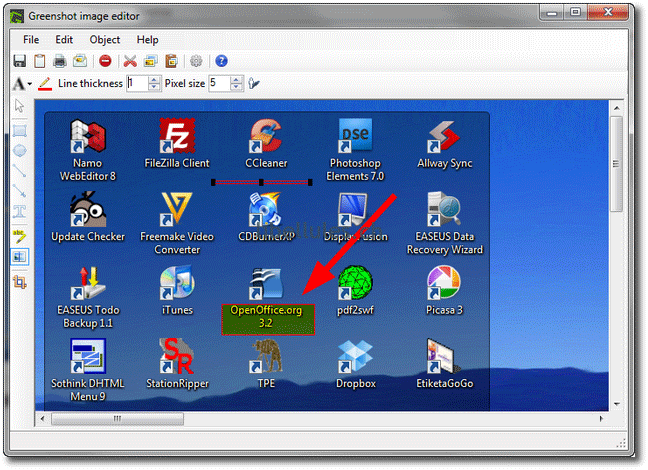Viewport: 648px width, 470px height.
Task: Save the image with the floppy disk icon
Action: [x=19, y=61]
